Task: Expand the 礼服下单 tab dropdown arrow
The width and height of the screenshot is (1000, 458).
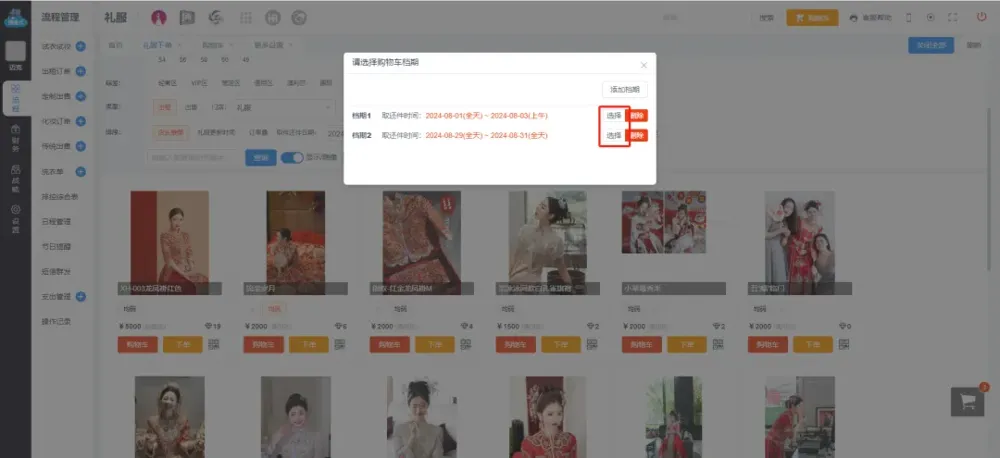Action: tap(180, 45)
